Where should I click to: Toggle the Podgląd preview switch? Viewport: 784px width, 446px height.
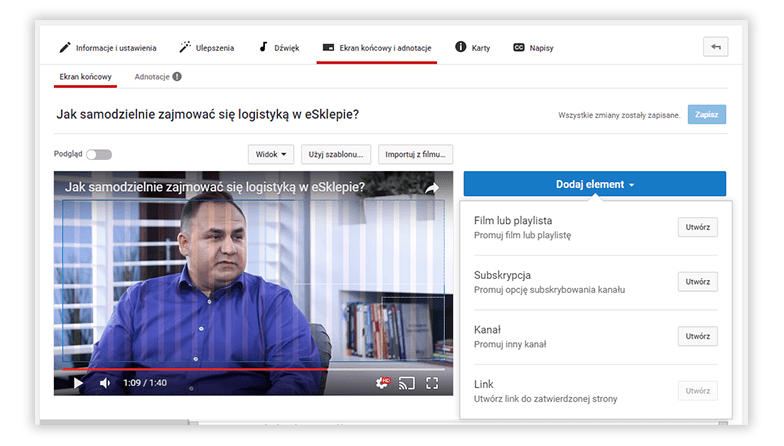click(x=98, y=154)
